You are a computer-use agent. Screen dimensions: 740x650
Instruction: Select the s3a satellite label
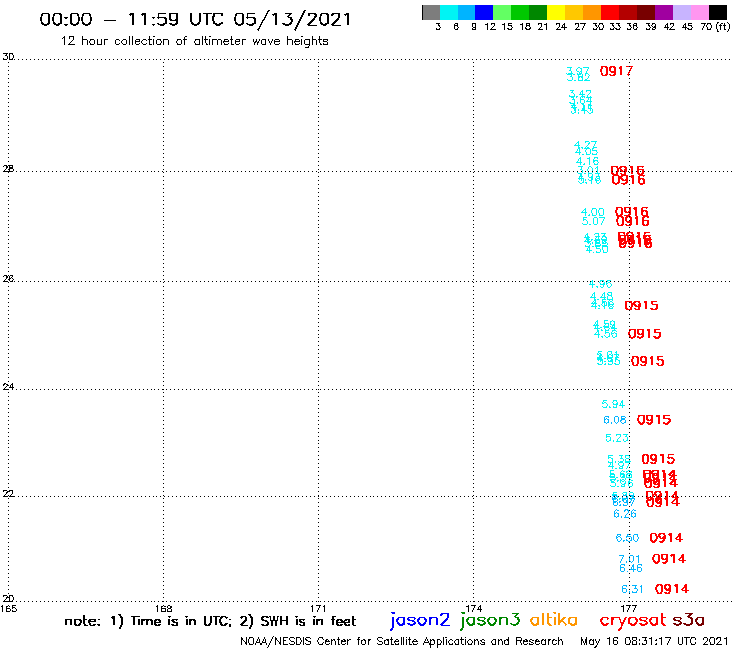pos(689,620)
